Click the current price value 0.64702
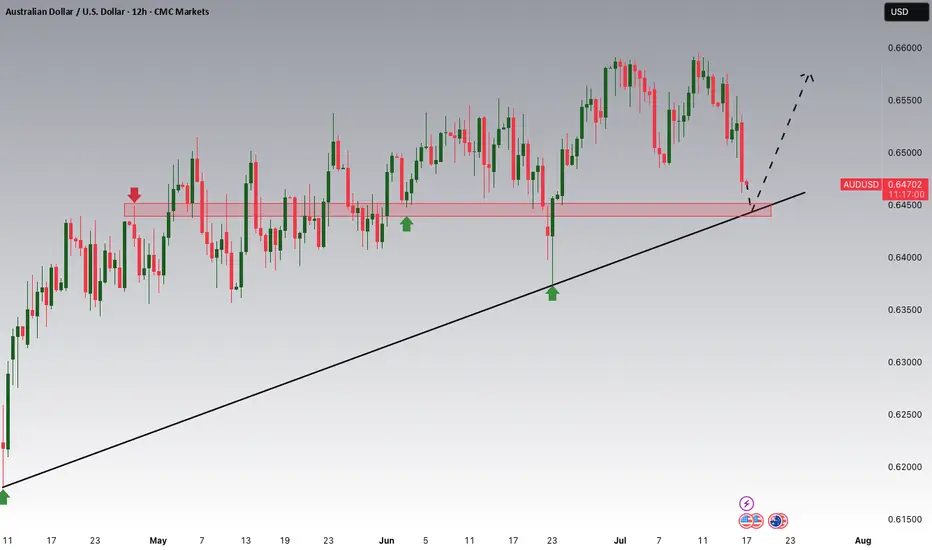This screenshot has height=550, width=932. pos(905,185)
